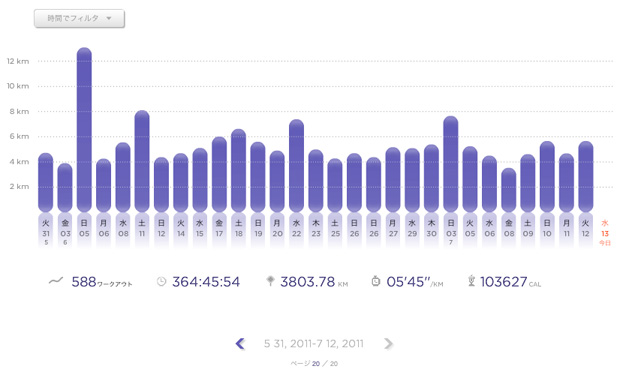Click the page indicator ページ 20 / 20

pos(314,363)
